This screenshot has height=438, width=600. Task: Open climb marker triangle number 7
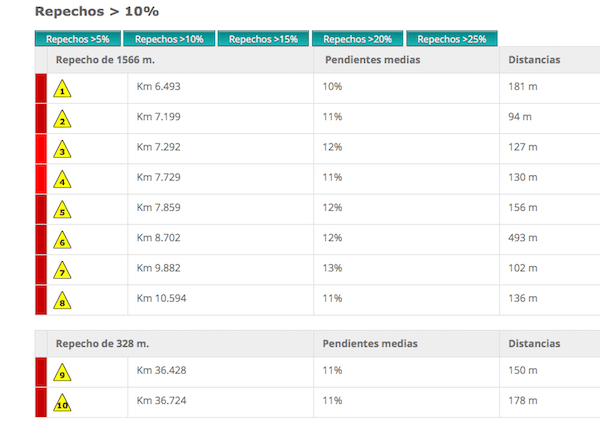(62, 270)
